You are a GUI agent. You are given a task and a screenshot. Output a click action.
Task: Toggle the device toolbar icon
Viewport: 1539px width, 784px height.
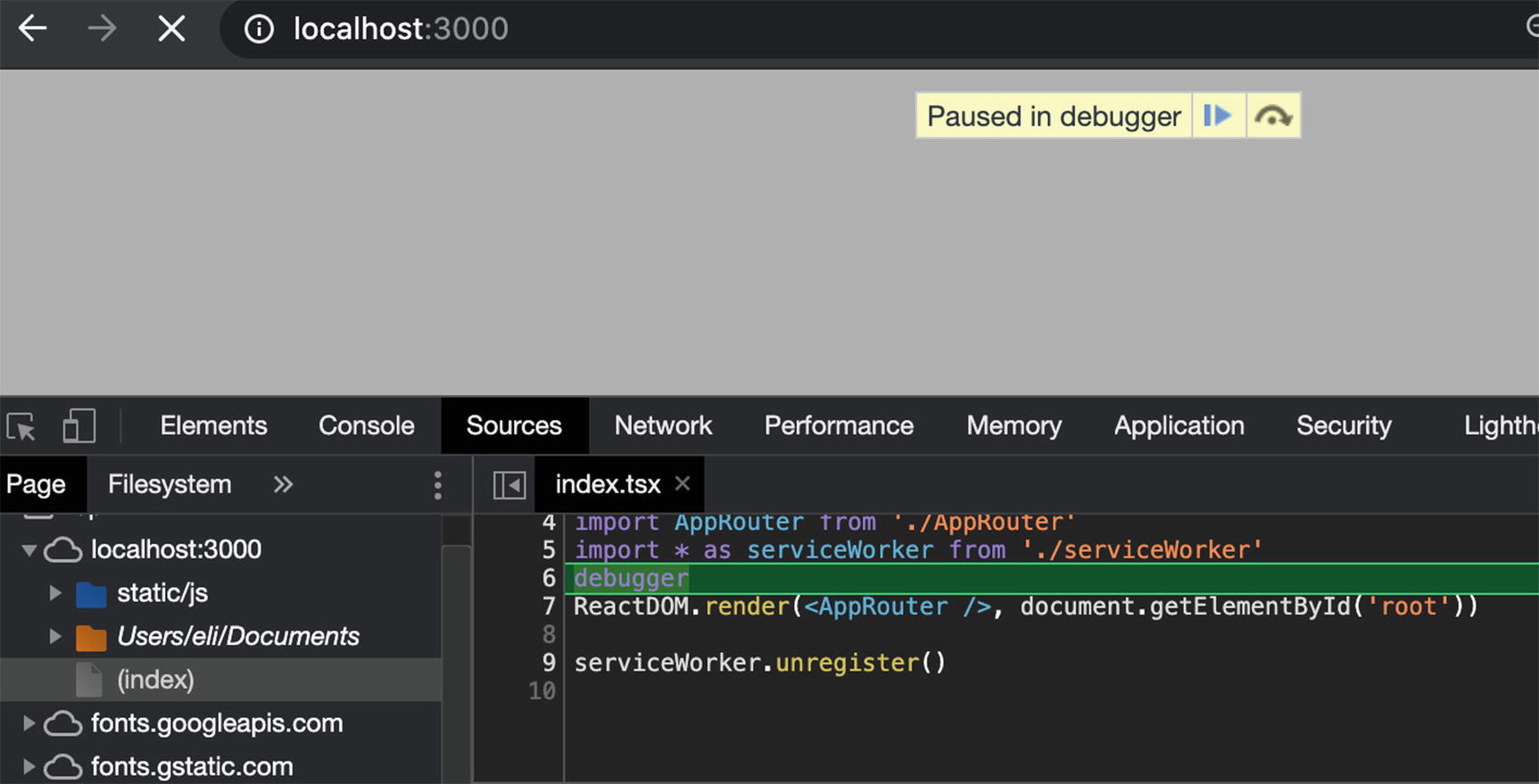click(x=79, y=426)
